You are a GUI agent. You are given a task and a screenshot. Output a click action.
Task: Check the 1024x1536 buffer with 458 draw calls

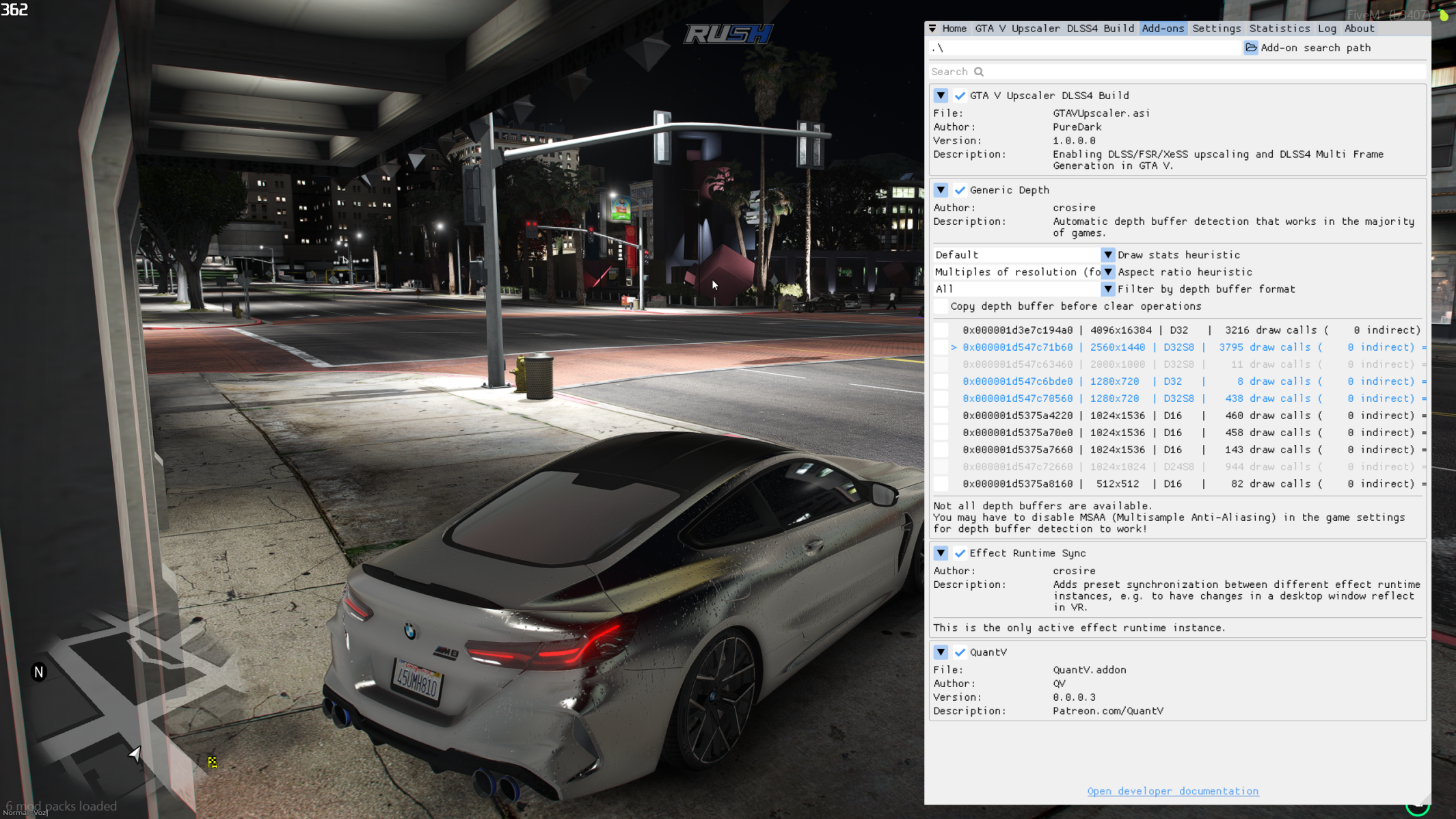pos(941,433)
